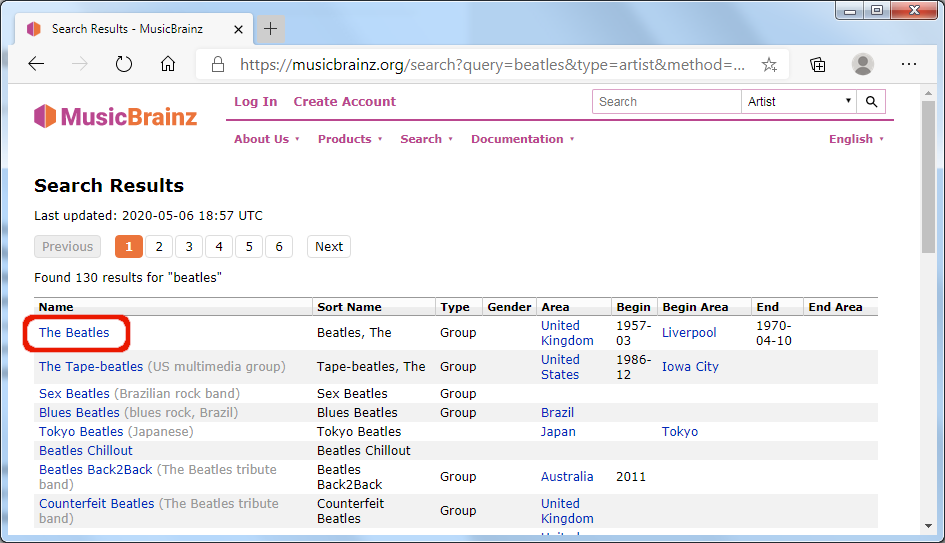Open Tokyo Beatles artist link
This screenshot has width=945, height=543.
click(81, 432)
